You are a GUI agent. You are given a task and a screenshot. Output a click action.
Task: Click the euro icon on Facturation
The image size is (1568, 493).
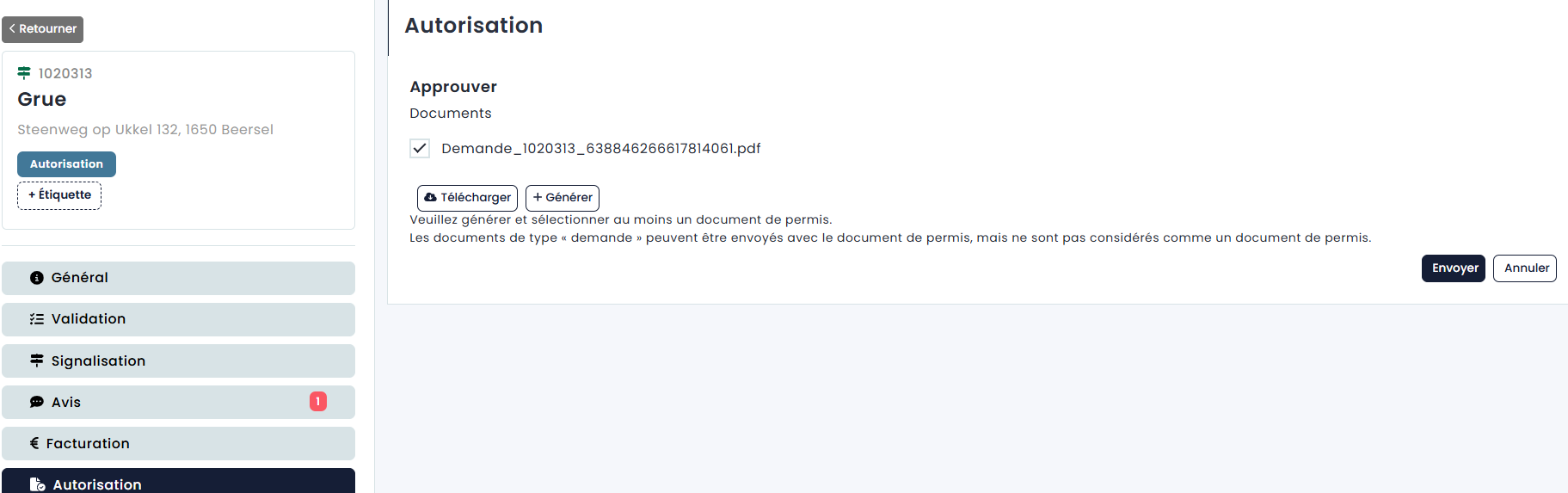pyautogui.click(x=34, y=443)
